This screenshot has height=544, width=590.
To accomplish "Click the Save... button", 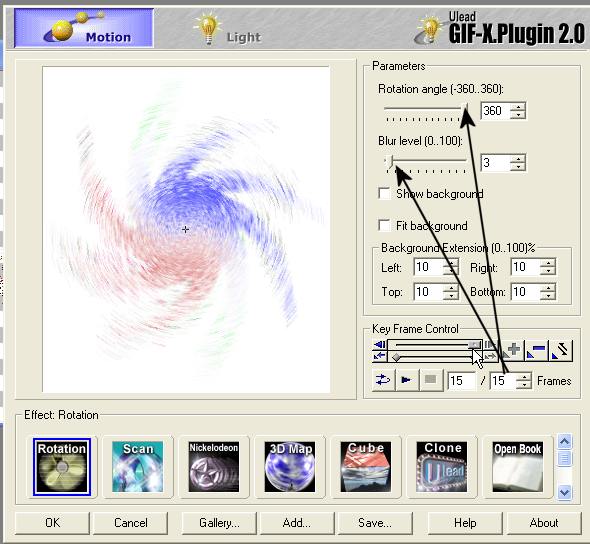I will click(375, 523).
